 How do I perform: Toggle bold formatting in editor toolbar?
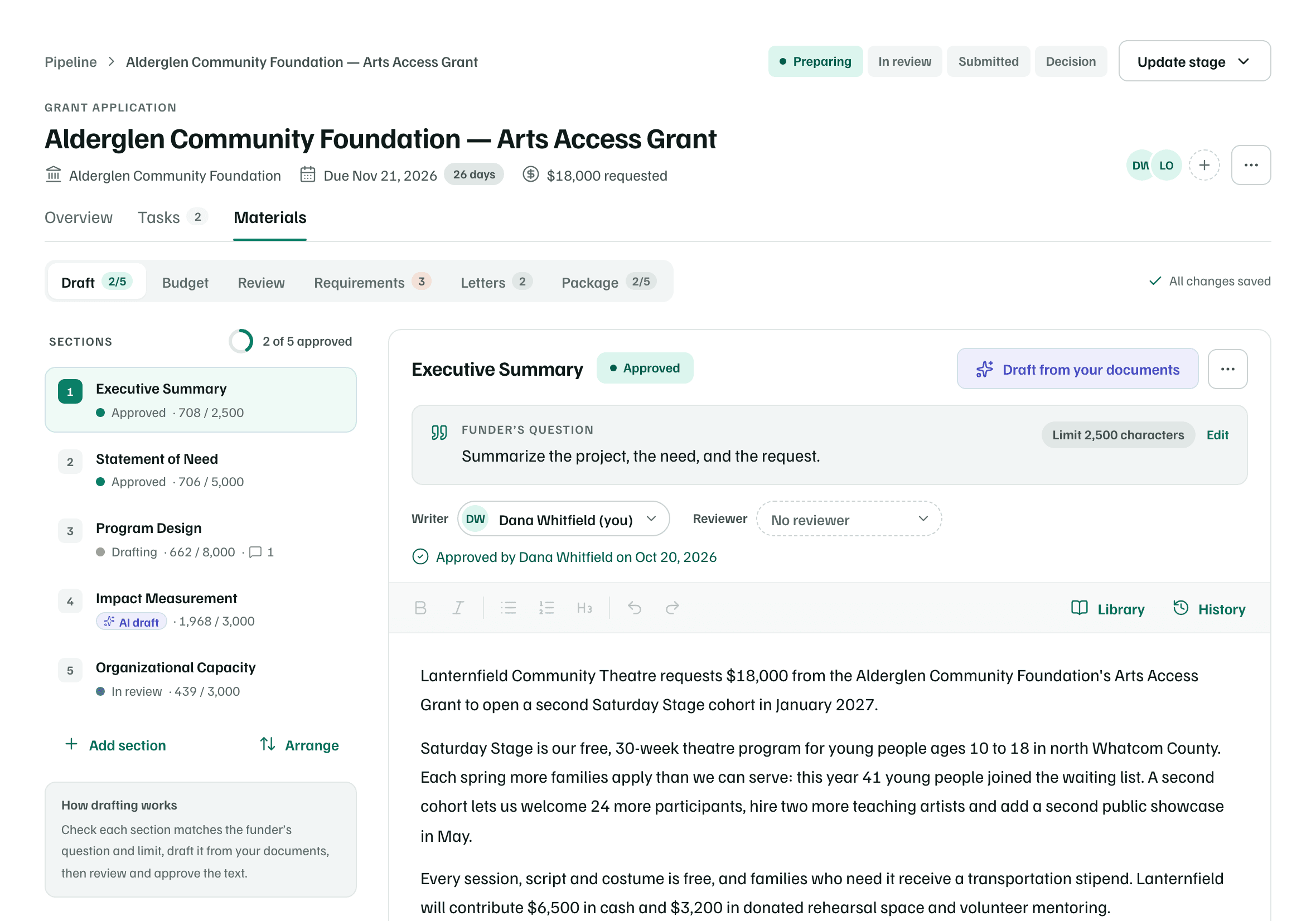(420, 608)
